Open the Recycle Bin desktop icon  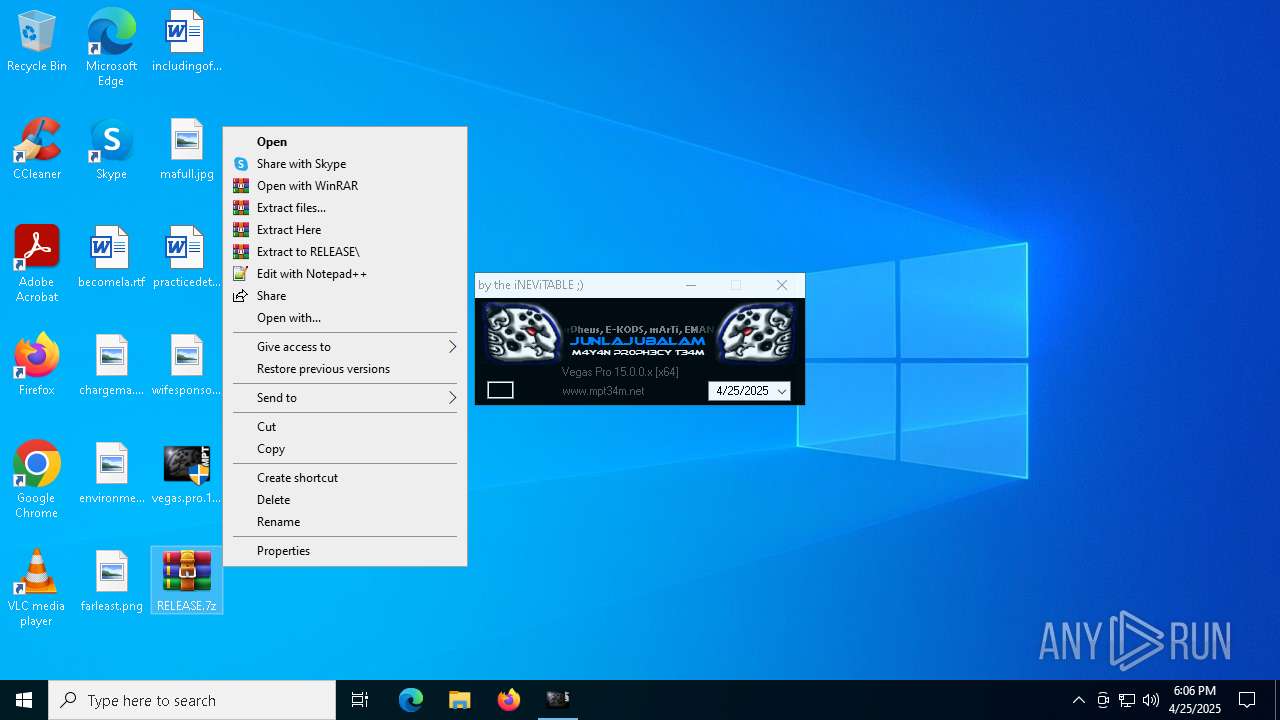click(x=37, y=42)
